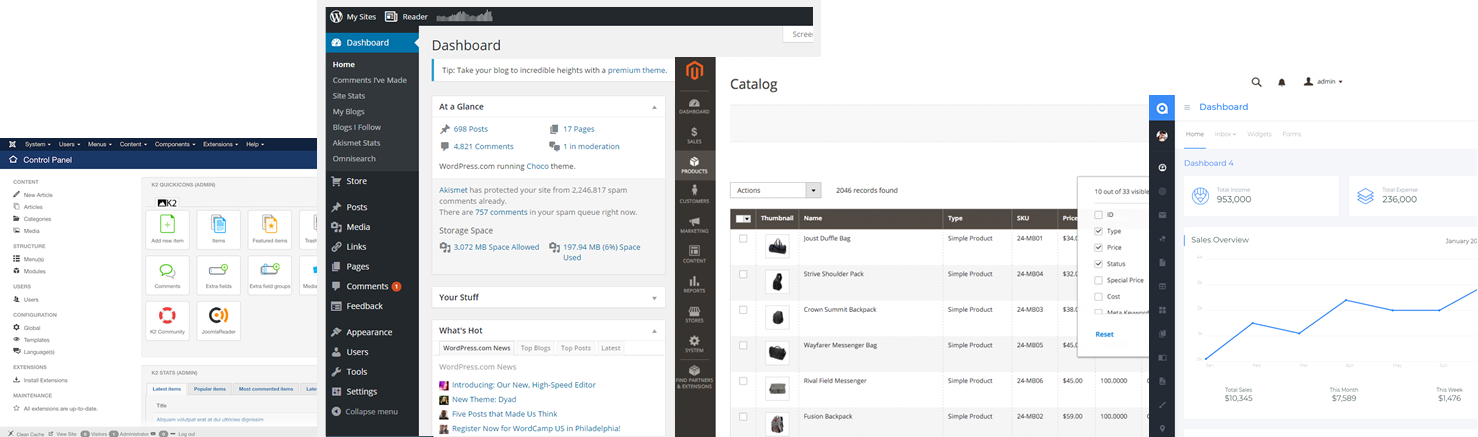Screen dimensions: 1478x437
Task: Open the Joomla Components menu dropdown
Action: pyautogui.click(x=175, y=144)
